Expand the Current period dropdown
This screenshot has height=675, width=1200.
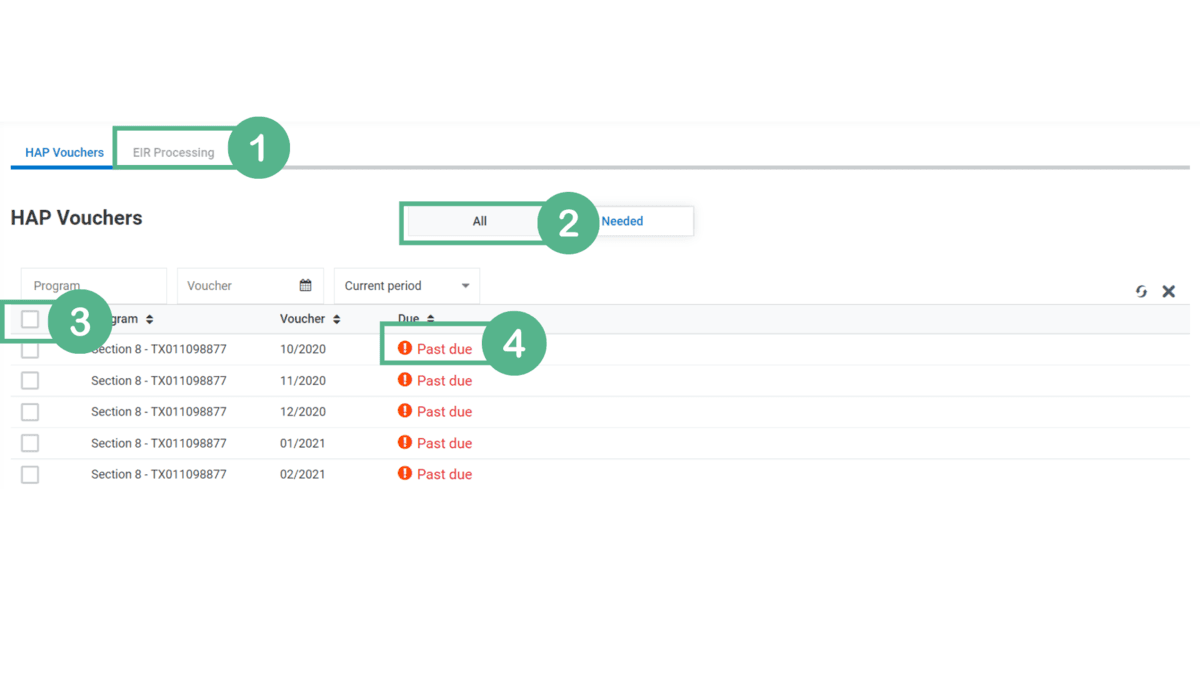407,286
